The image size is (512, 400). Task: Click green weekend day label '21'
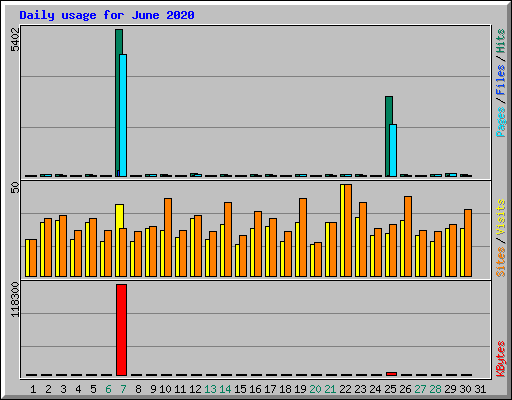point(330,389)
